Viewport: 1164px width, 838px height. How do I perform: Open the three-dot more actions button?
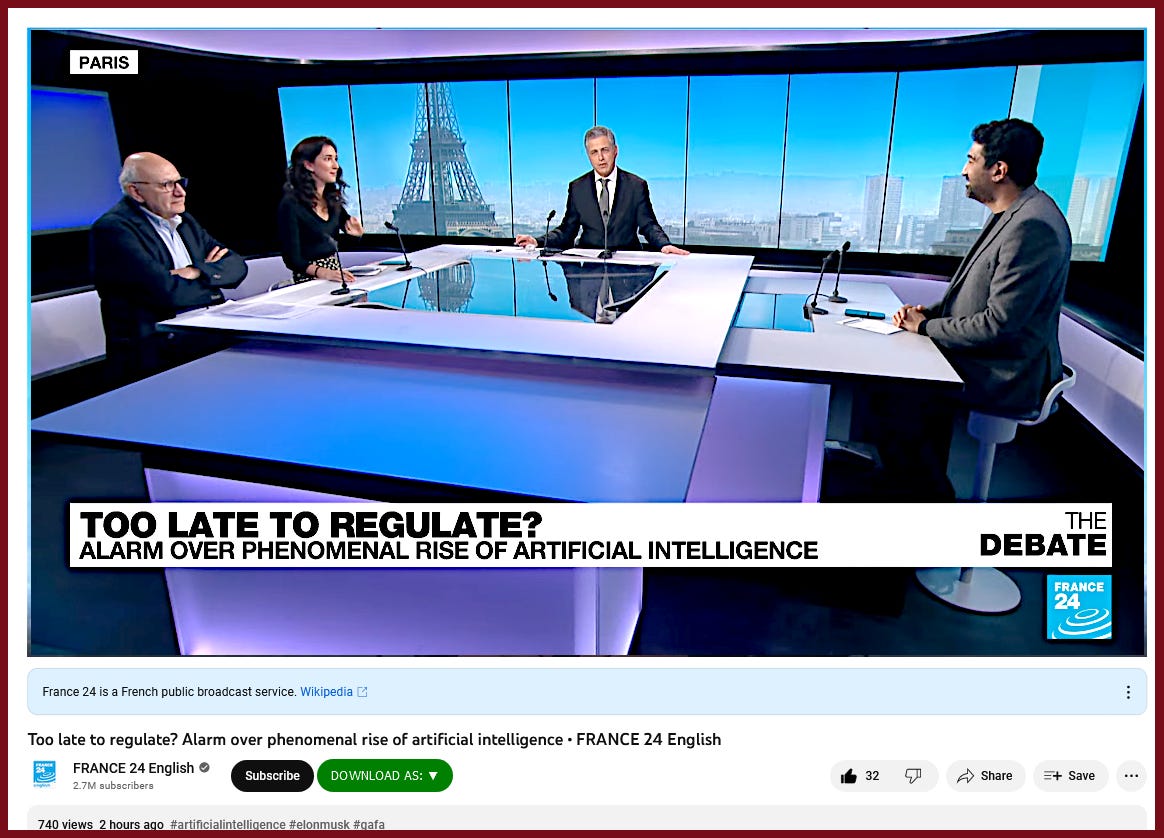coord(1131,776)
